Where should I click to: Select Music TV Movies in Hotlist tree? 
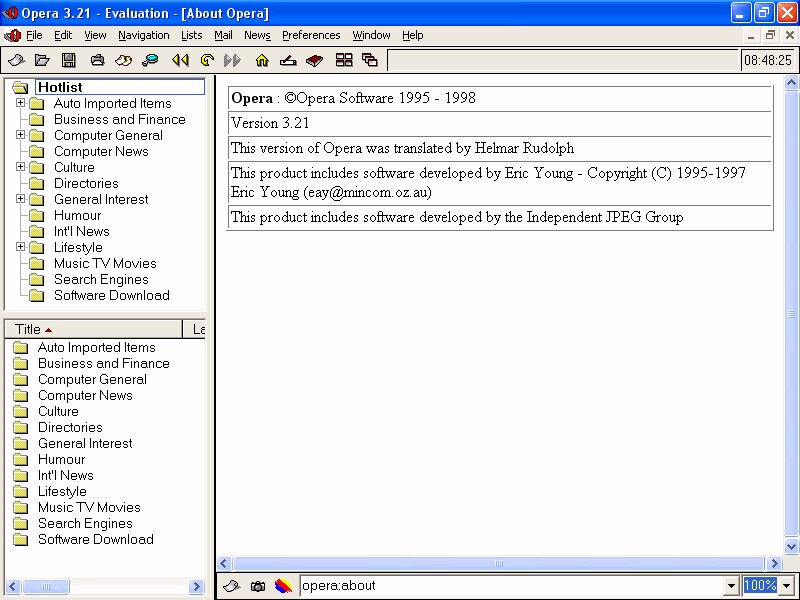[105, 264]
